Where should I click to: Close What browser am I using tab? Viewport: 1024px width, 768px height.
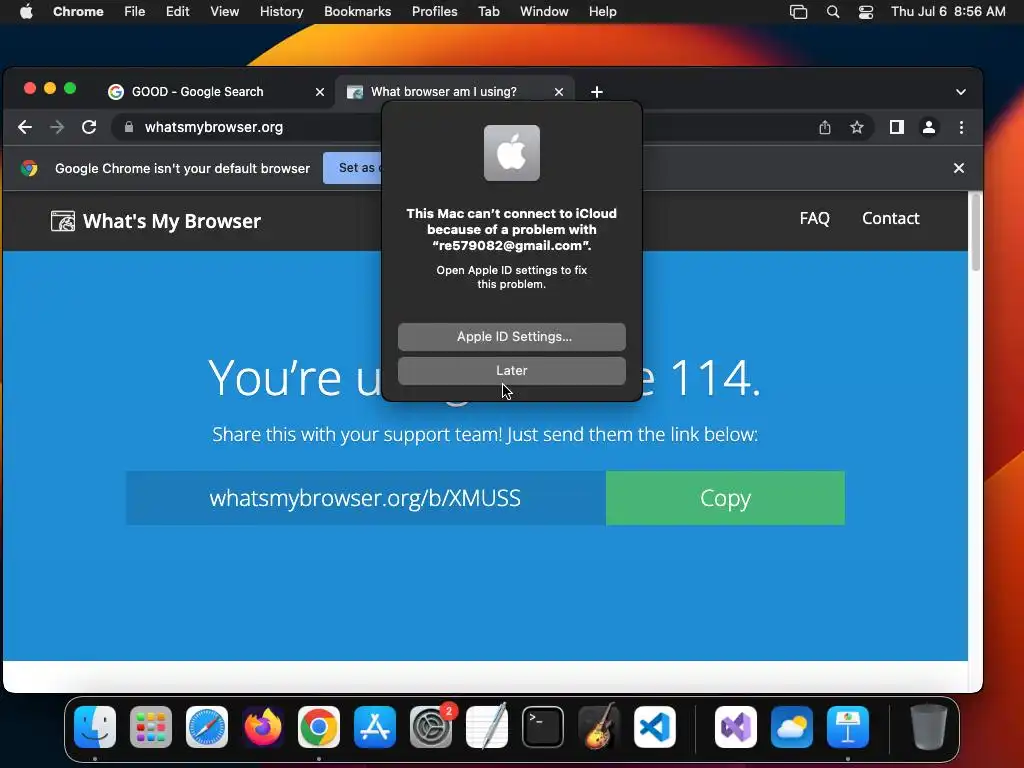(559, 92)
